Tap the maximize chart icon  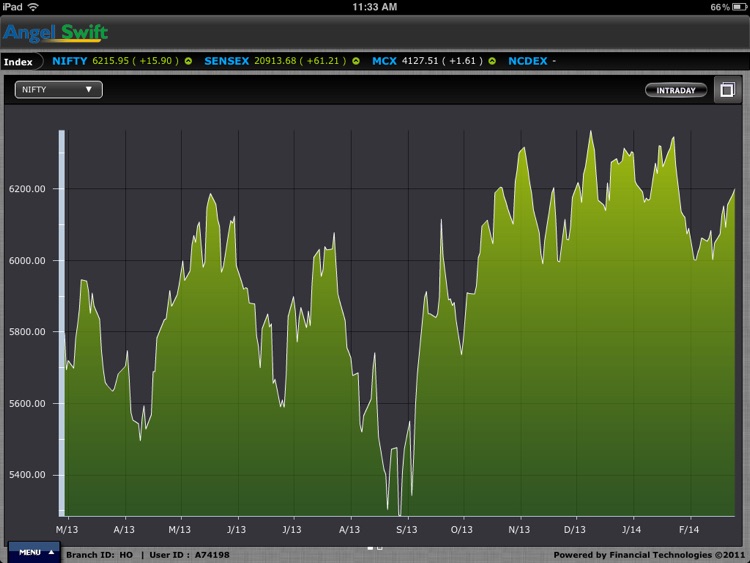tap(727, 91)
